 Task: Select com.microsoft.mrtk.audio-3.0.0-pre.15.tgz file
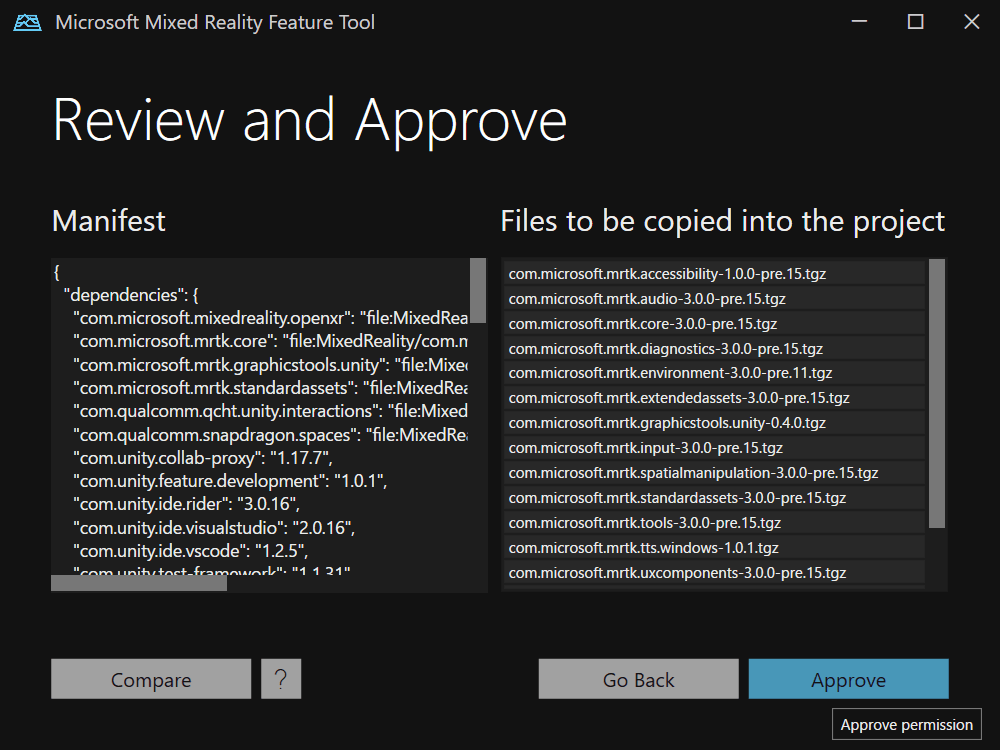coord(714,298)
